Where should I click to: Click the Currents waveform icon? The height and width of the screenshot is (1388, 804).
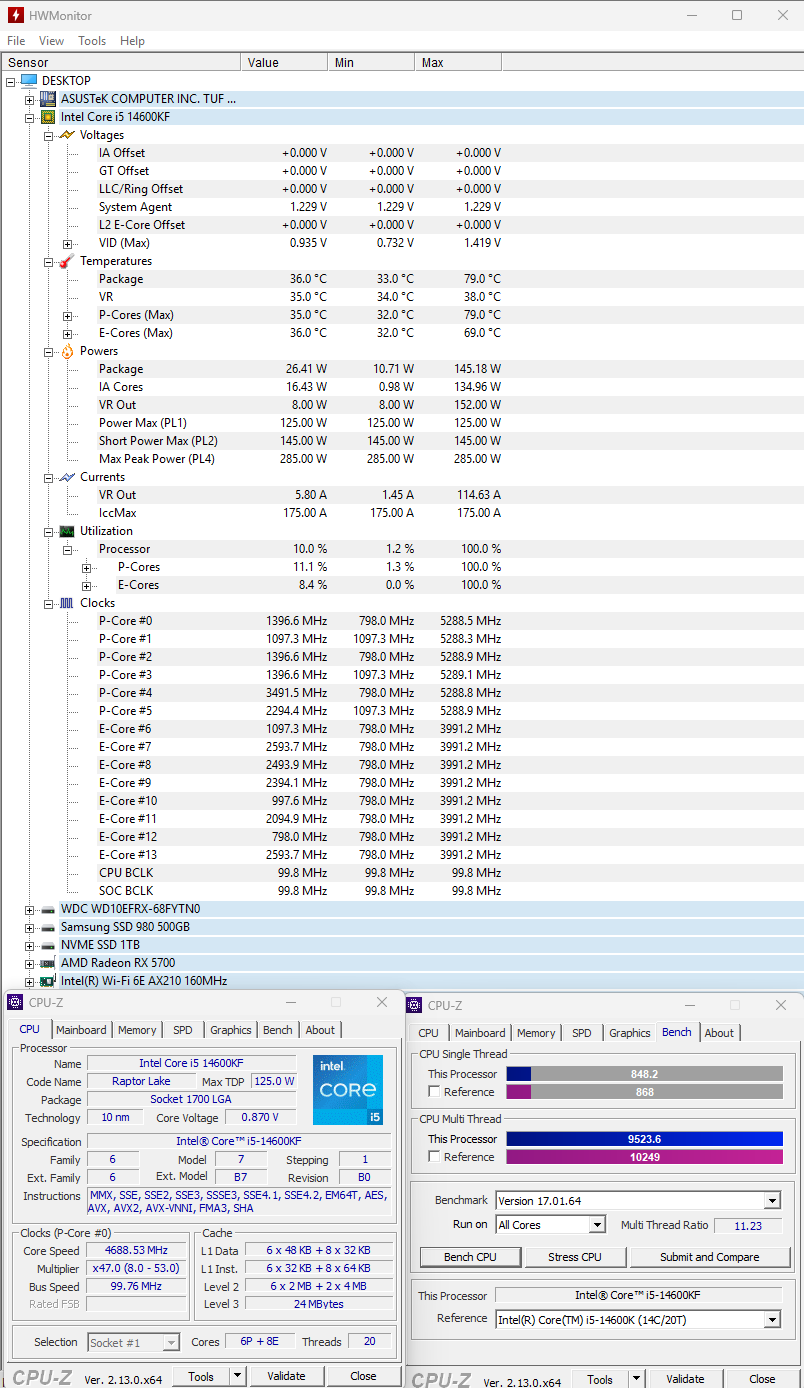tap(67, 477)
